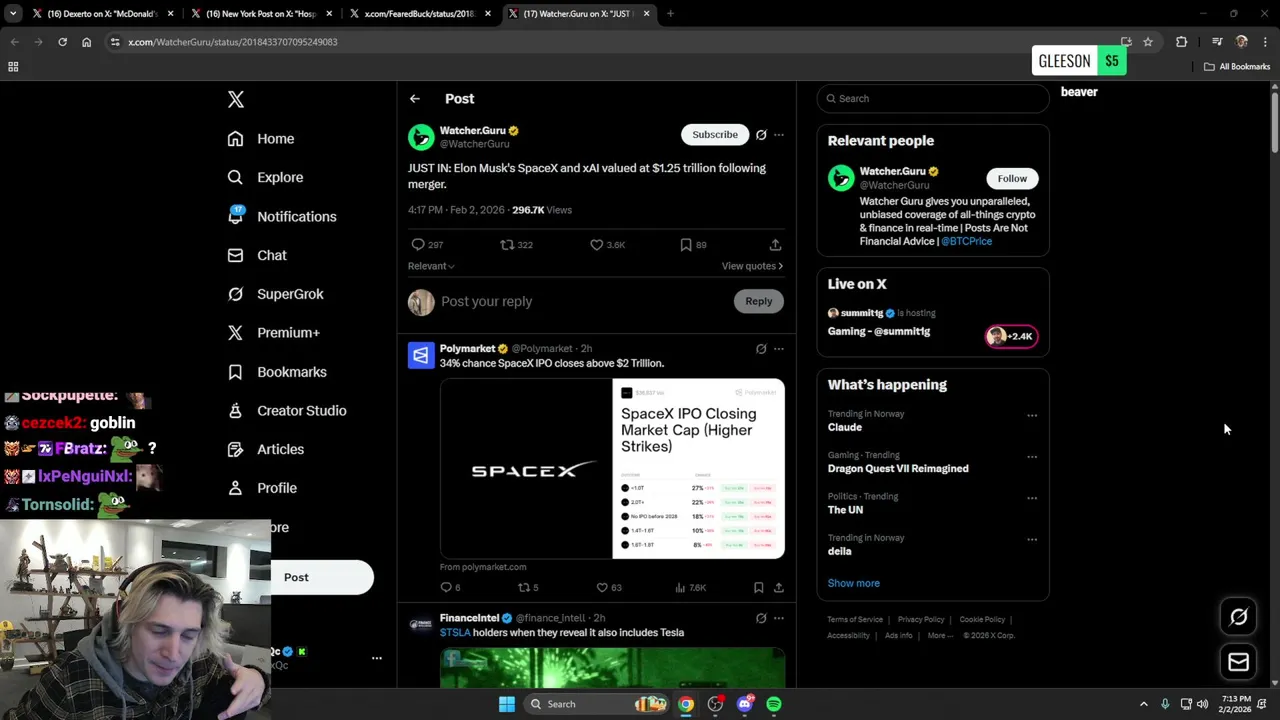The height and width of the screenshot is (720, 1280).
Task: Join the summit1g Gaming live space
Action: [933, 322]
